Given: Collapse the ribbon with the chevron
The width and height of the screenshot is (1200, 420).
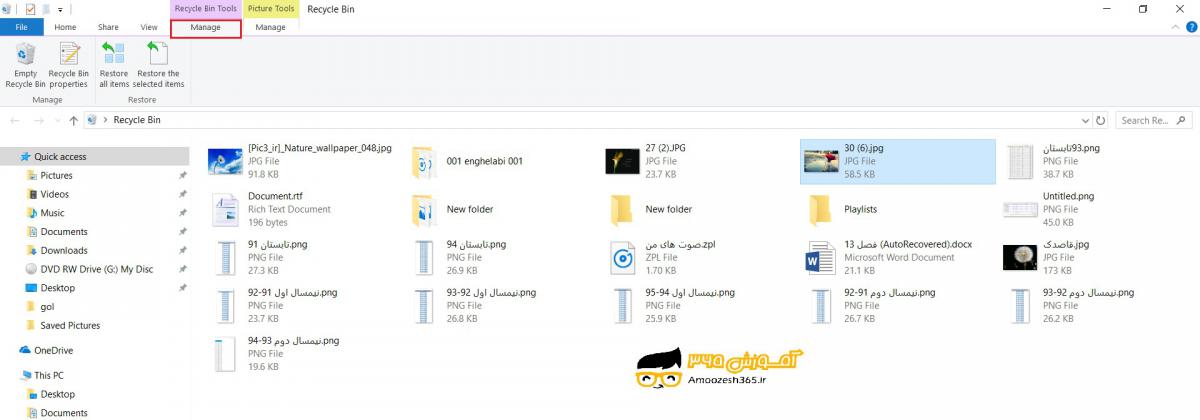Looking at the screenshot, I should 1175,27.
